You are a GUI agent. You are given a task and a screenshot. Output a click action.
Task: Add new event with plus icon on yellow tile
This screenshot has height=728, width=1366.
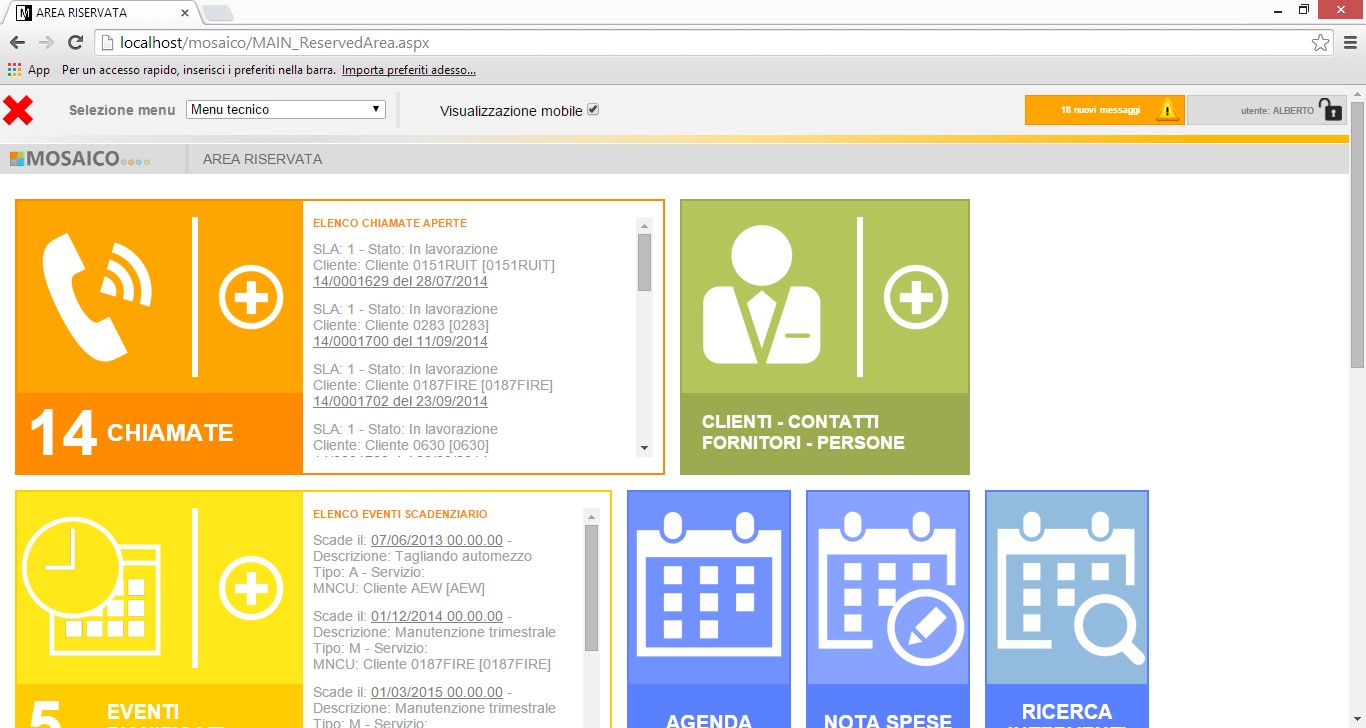click(x=251, y=588)
